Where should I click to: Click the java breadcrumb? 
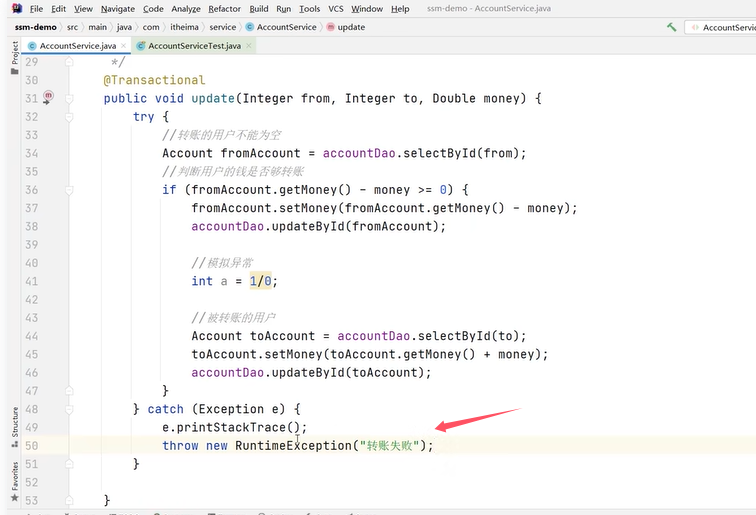[x=124, y=27]
